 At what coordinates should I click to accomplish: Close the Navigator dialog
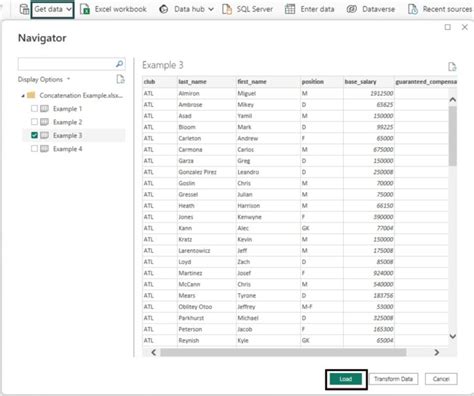click(465, 27)
